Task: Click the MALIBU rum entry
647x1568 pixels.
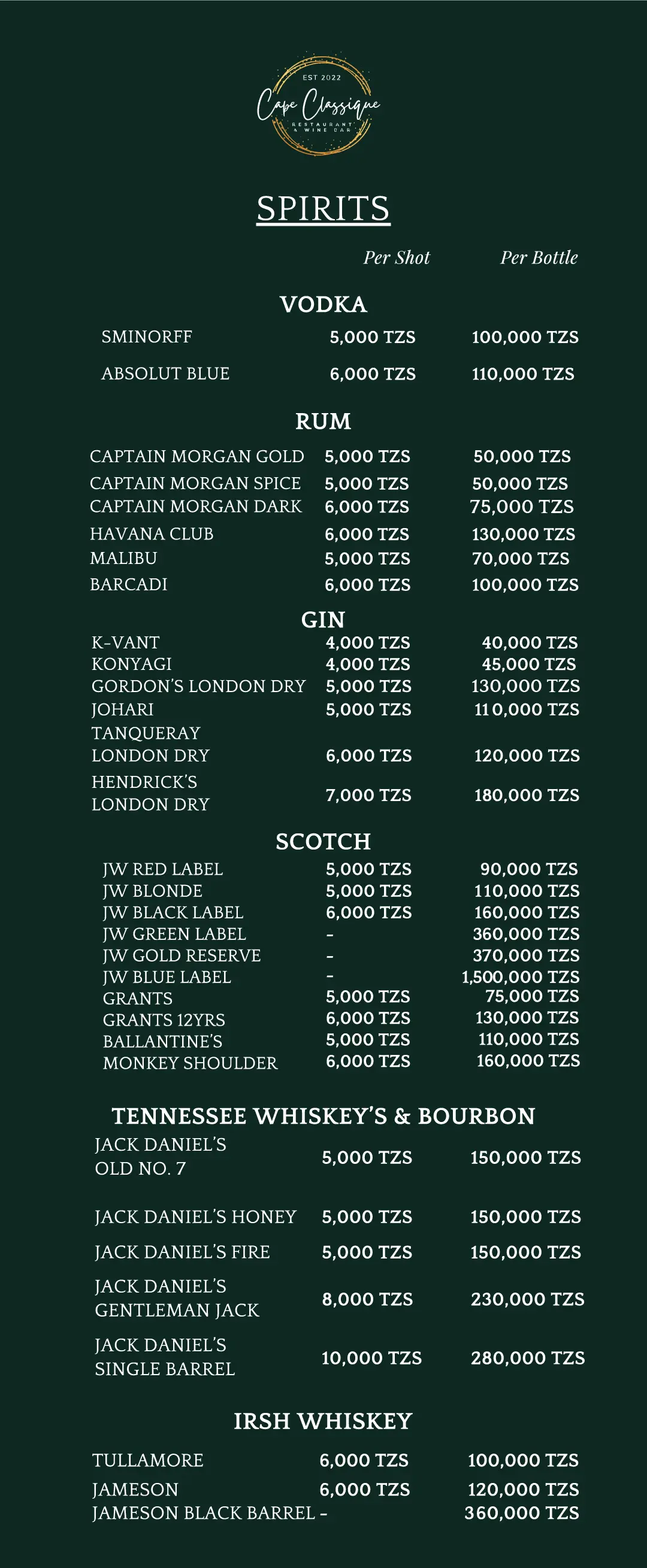Action: click(123, 558)
